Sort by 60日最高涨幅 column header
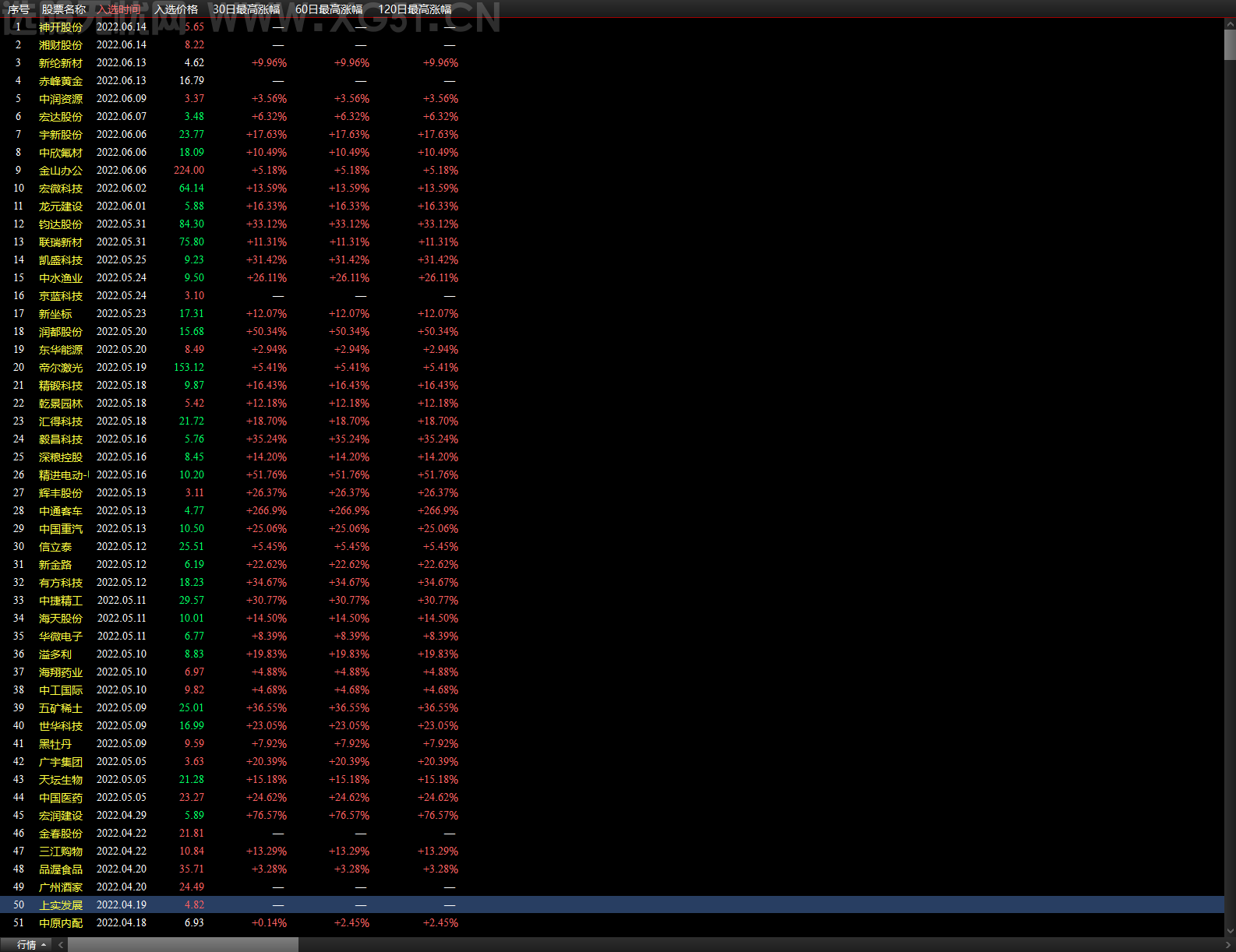 coord(329,9)
